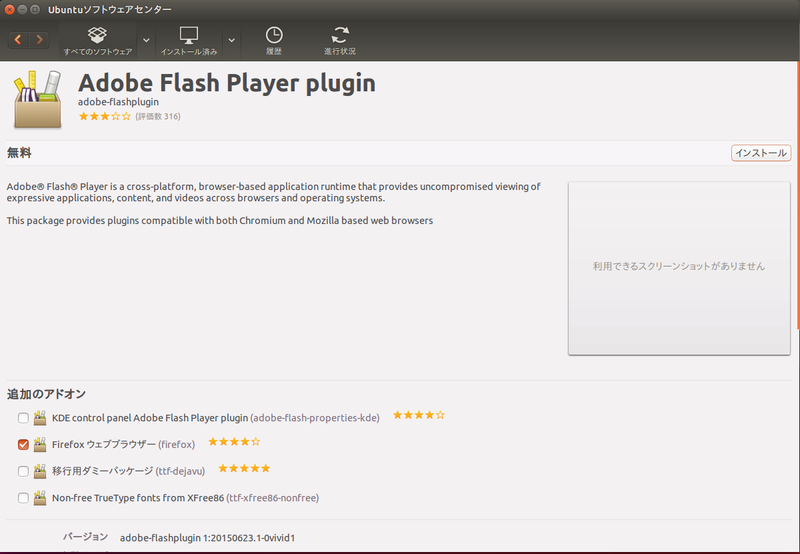This screenshot has height=554, width=800.
Task: Expand the すべてのソフトウェア dropdown arrow
Action: coord(146,40)
